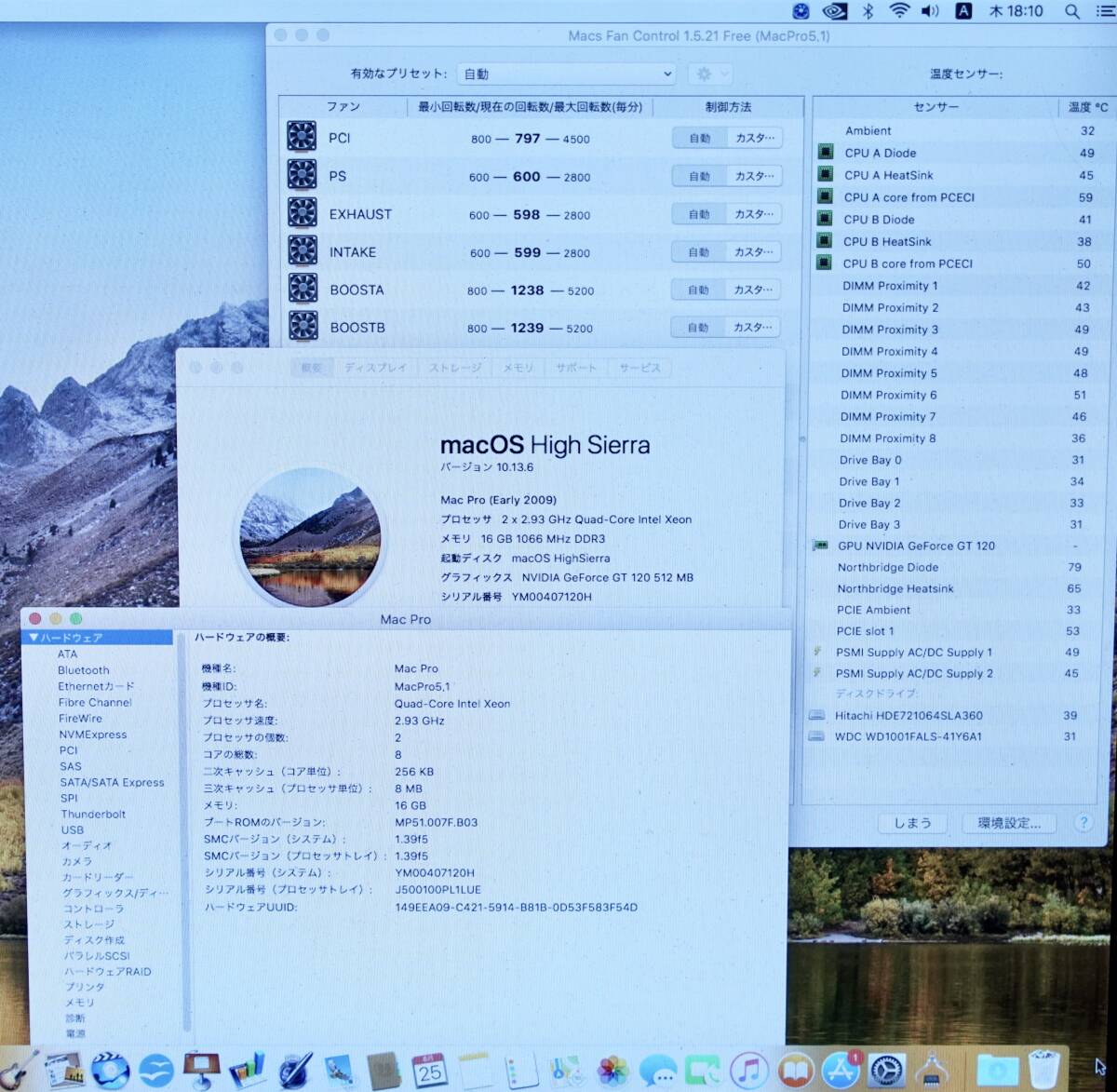Open iTunes from the Dock
Viewport: 1117px width, 1092px height.
click(x=749, y=1071)
